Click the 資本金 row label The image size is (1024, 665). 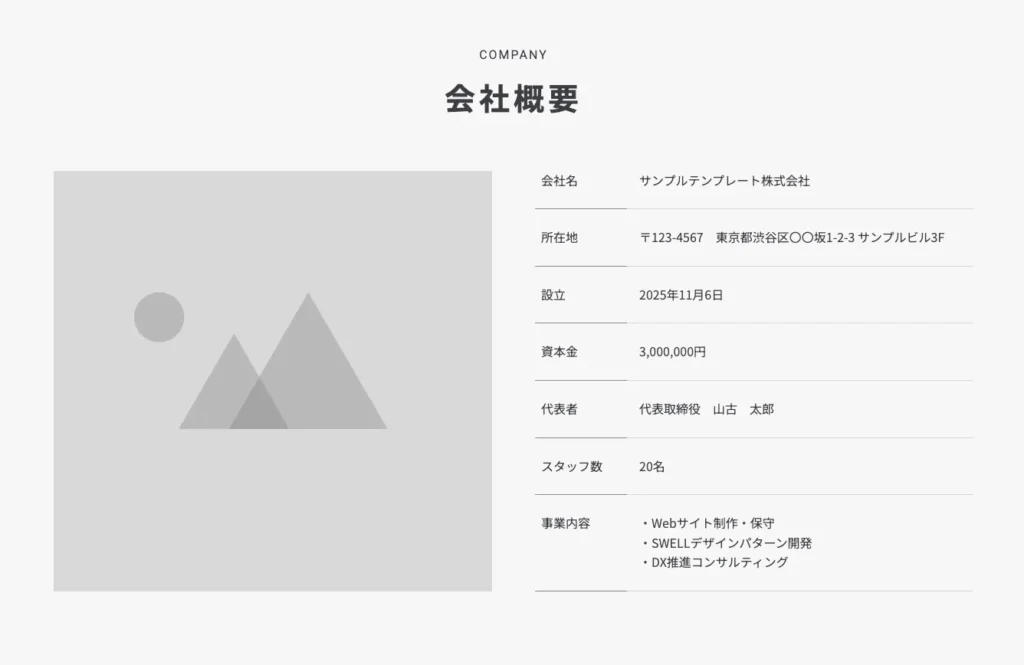click(x=557, y=352)
